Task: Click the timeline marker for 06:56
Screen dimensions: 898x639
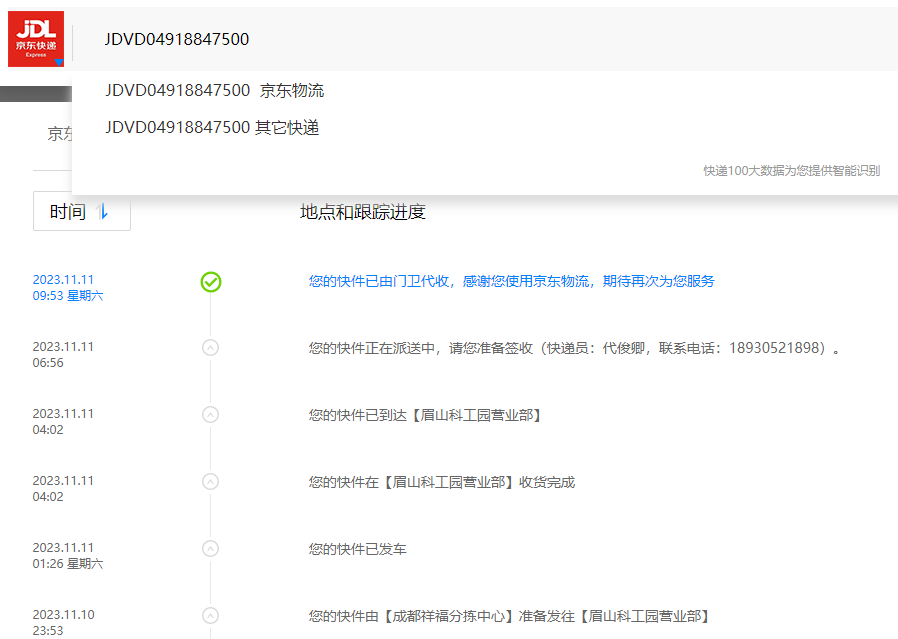Action: pyautogui.click(x=211, y=348)
